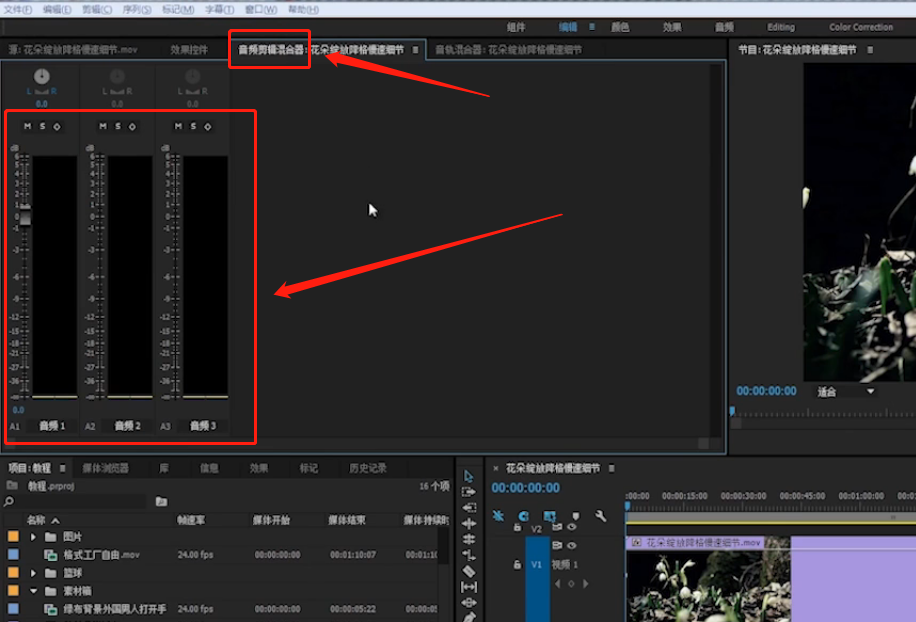Click the 音频3 keyframe write diamond icon

207,126
